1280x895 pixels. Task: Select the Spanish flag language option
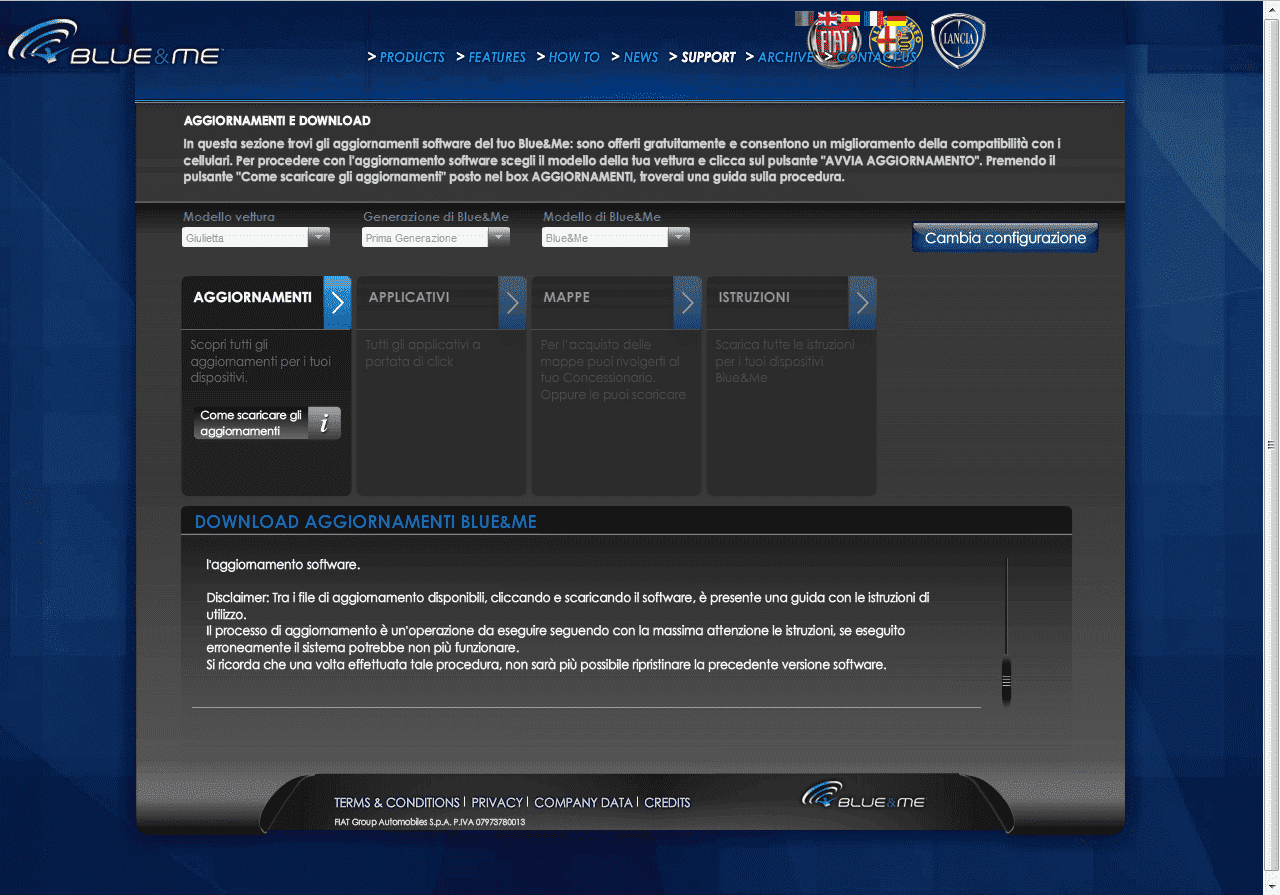pos(850,18)
